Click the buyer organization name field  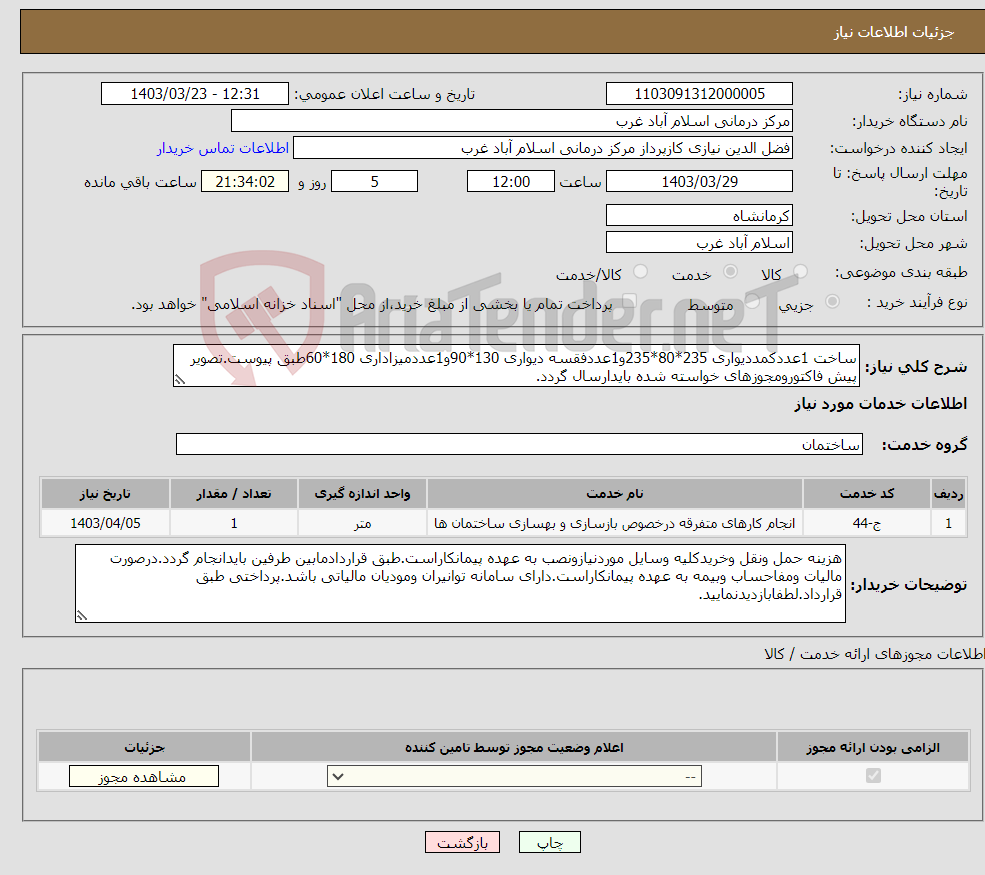click(511, 121)
